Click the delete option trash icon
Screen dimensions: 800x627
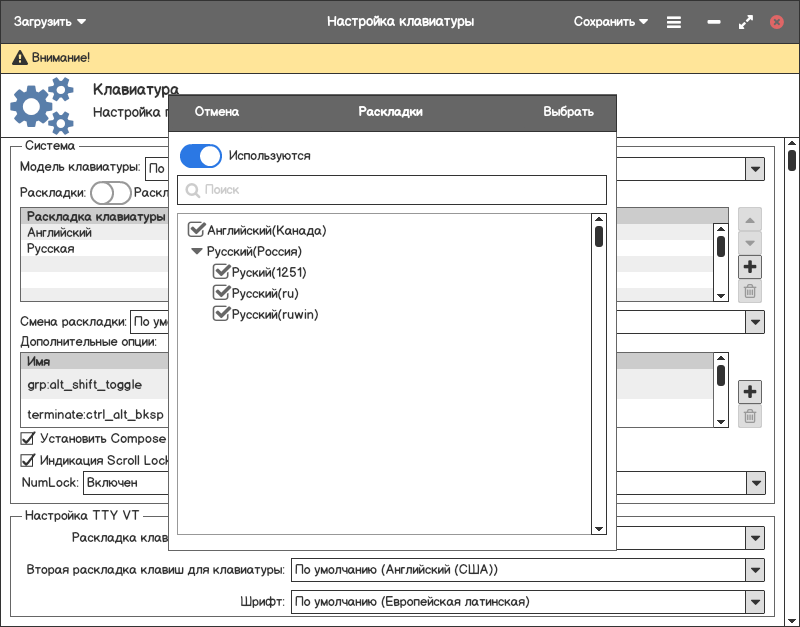point(750,416)
